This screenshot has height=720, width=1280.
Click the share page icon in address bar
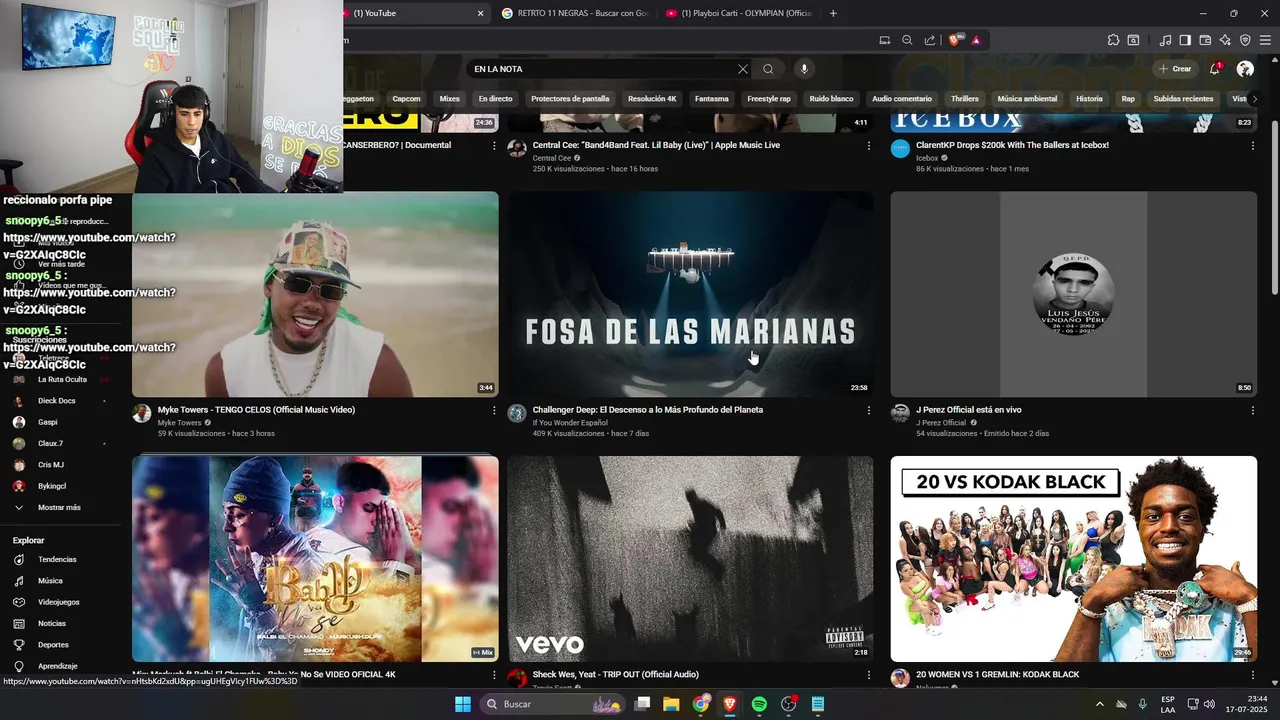(x=930, y=40)
